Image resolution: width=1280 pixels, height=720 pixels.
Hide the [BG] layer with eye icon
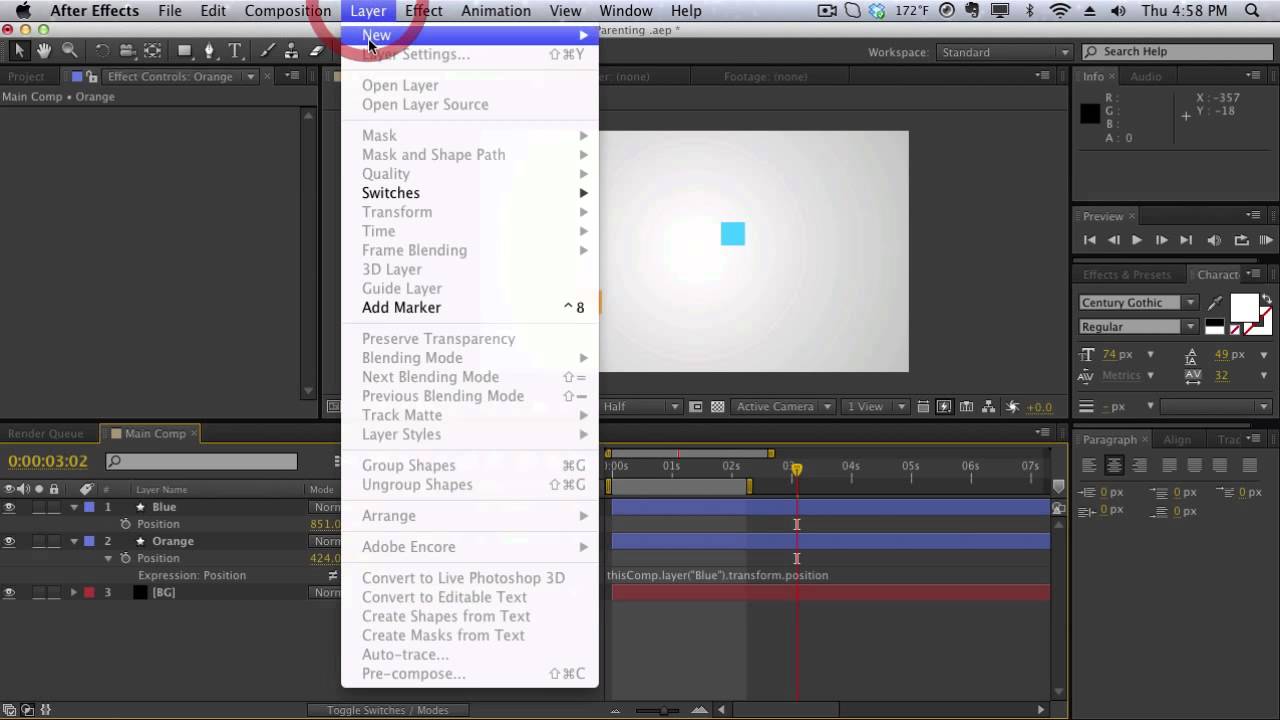[9, 592]
